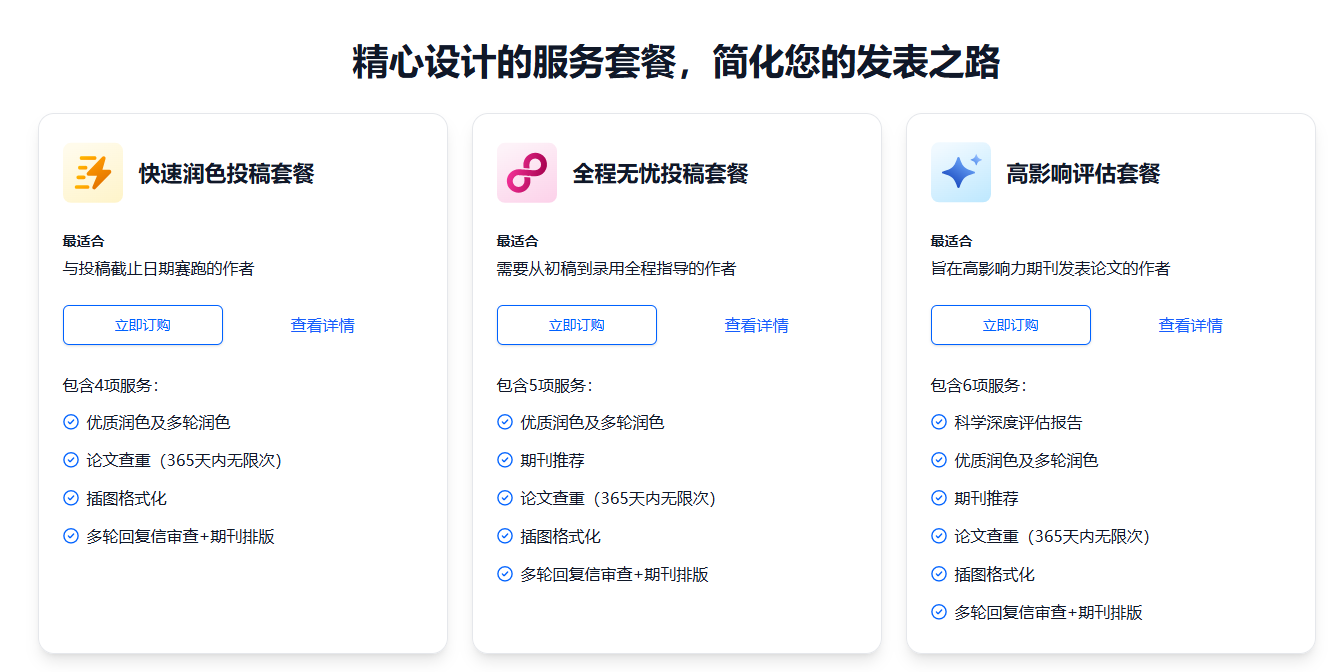
Task: Click the checkmark beside 优质润色及多轮润色 in first card
Action: [70, 422]
